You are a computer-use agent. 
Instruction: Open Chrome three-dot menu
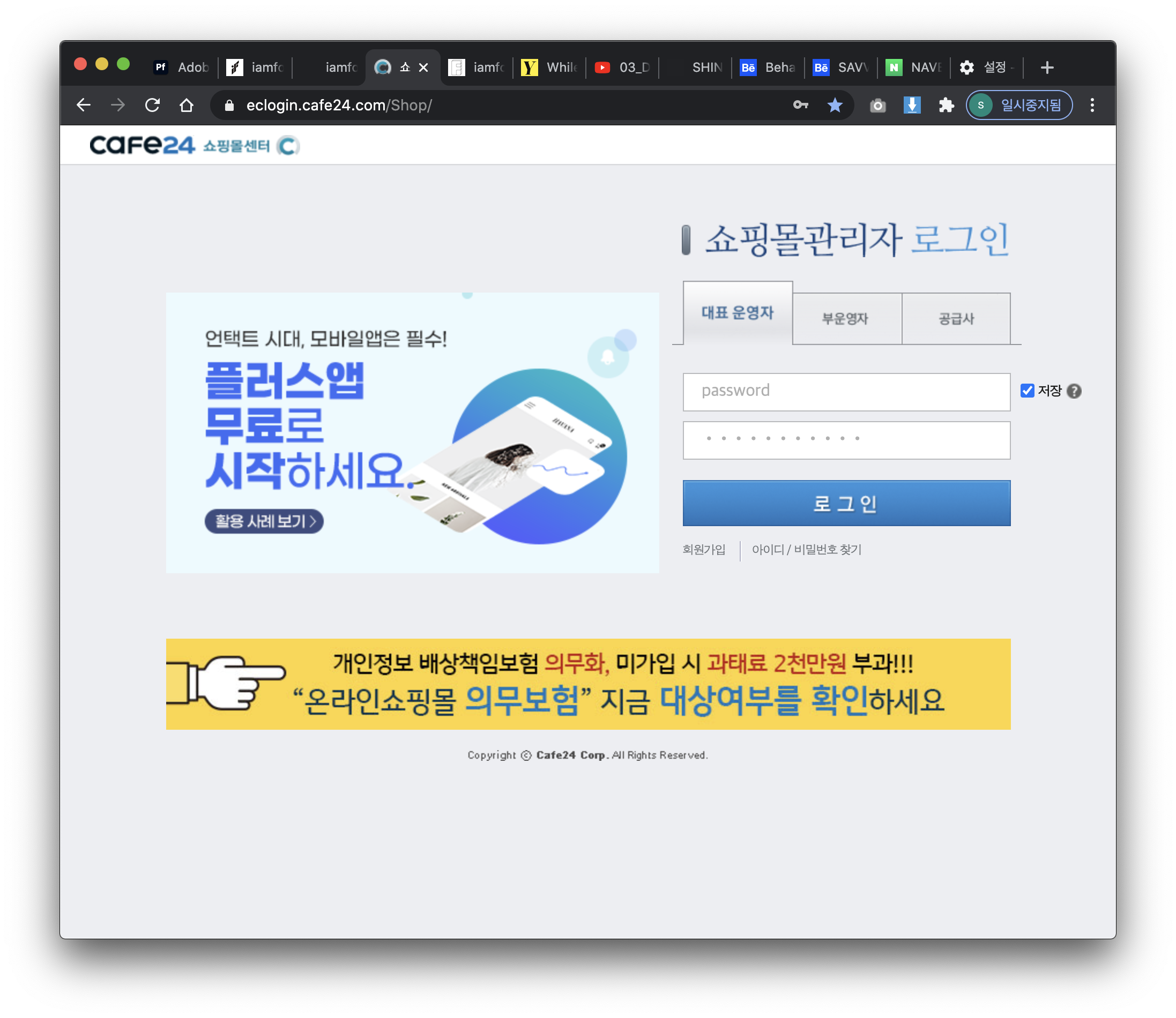1092,105
